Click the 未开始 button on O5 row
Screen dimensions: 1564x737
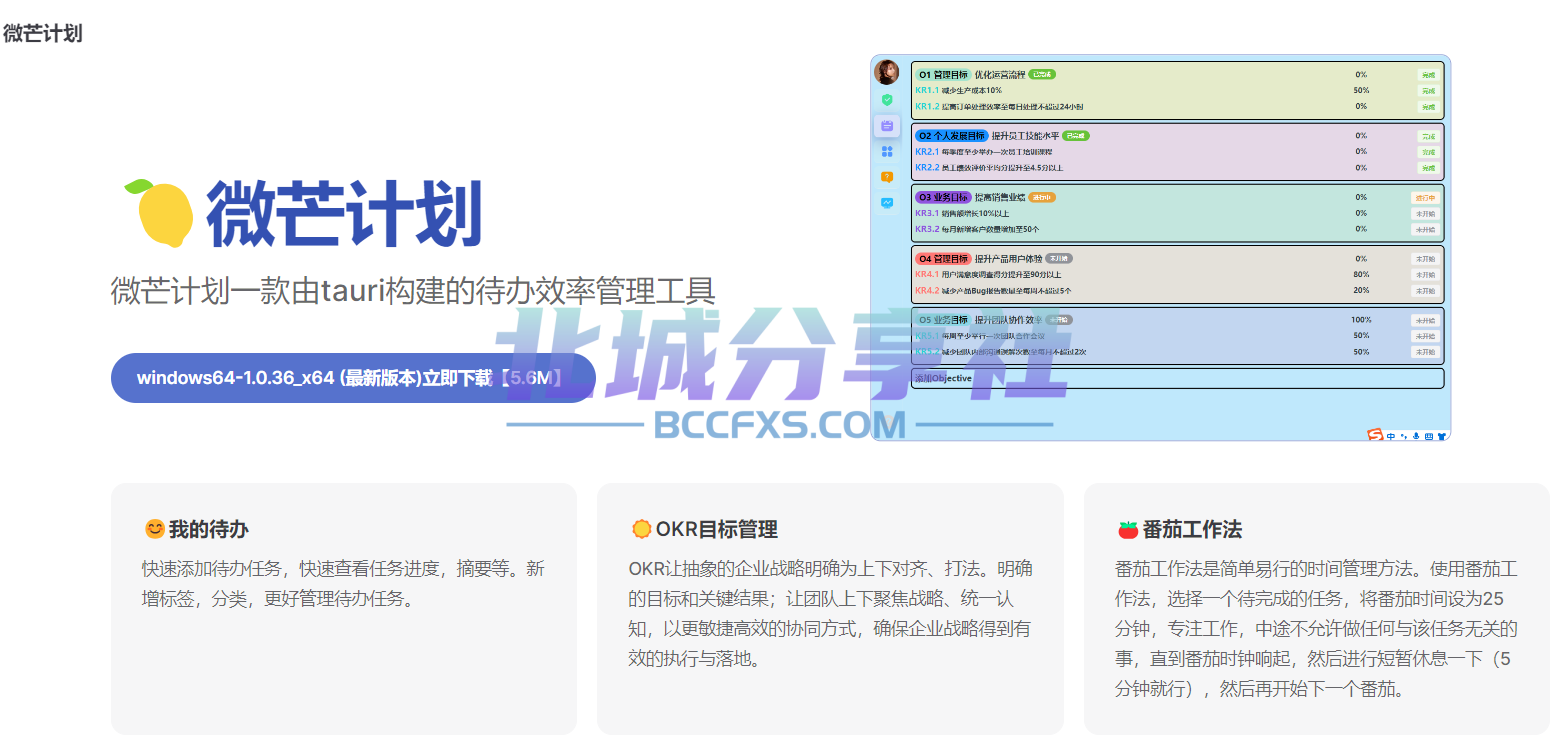(1425, 321)
